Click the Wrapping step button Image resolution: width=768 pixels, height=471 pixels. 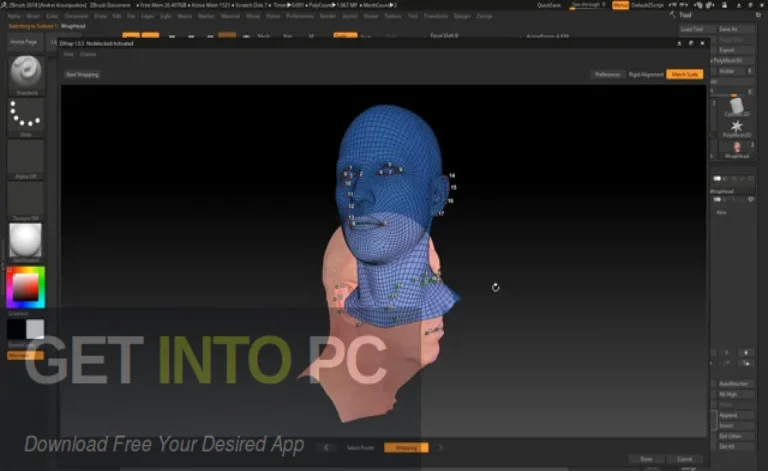406,447
